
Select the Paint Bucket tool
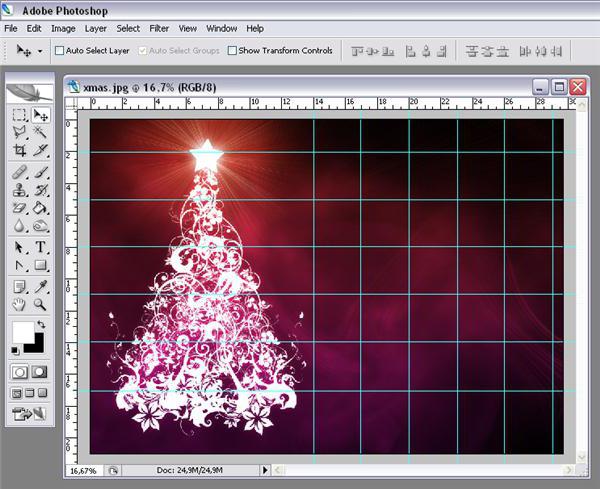click(x=40, y=208)
